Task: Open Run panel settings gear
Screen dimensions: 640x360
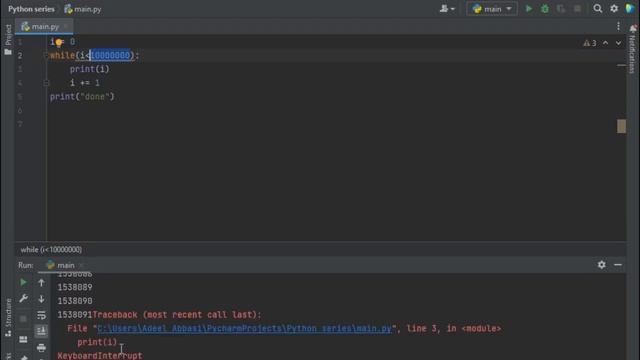Action: pos(602,265)
